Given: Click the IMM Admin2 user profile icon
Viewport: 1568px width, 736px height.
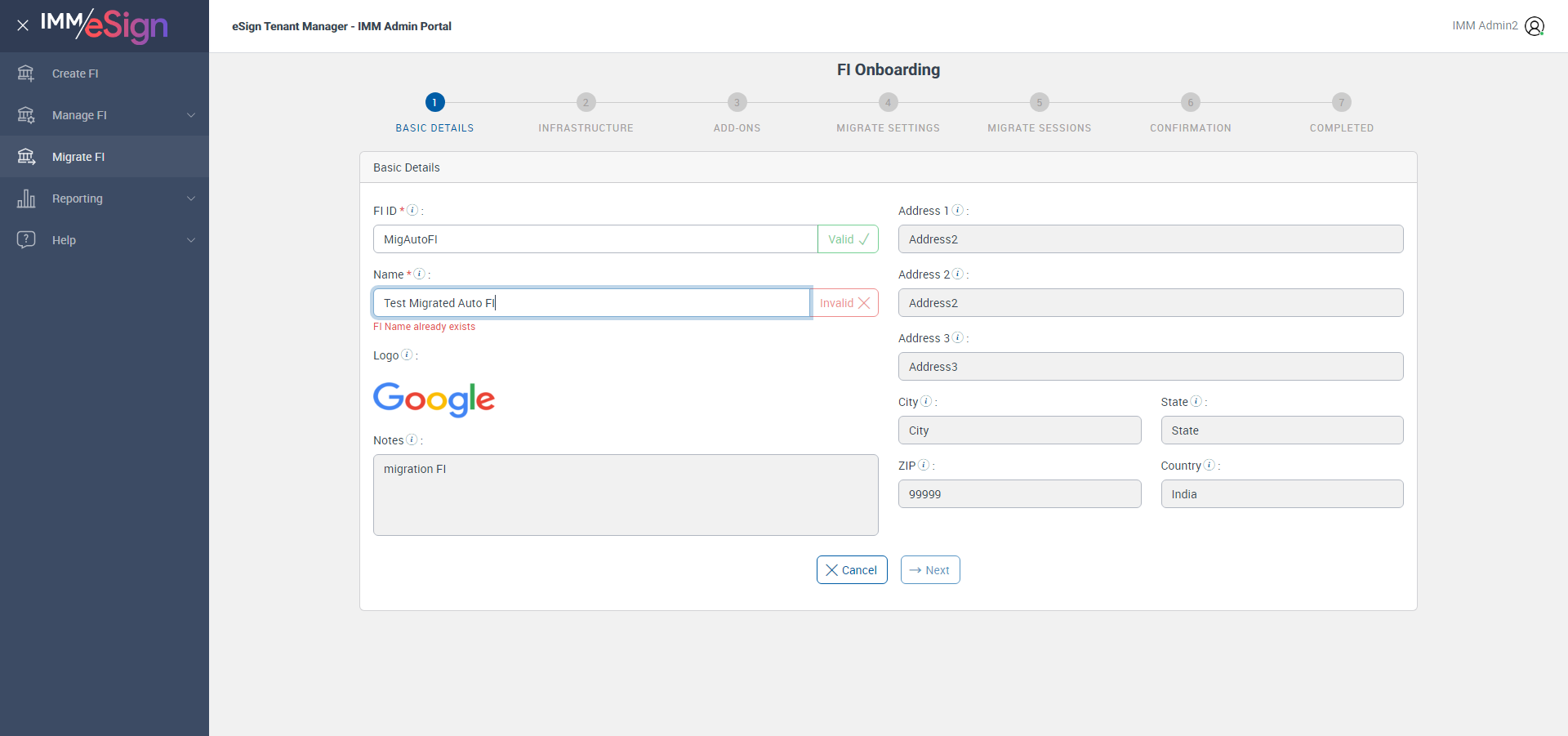Looking at the screenshot, I should [1535, 26].
